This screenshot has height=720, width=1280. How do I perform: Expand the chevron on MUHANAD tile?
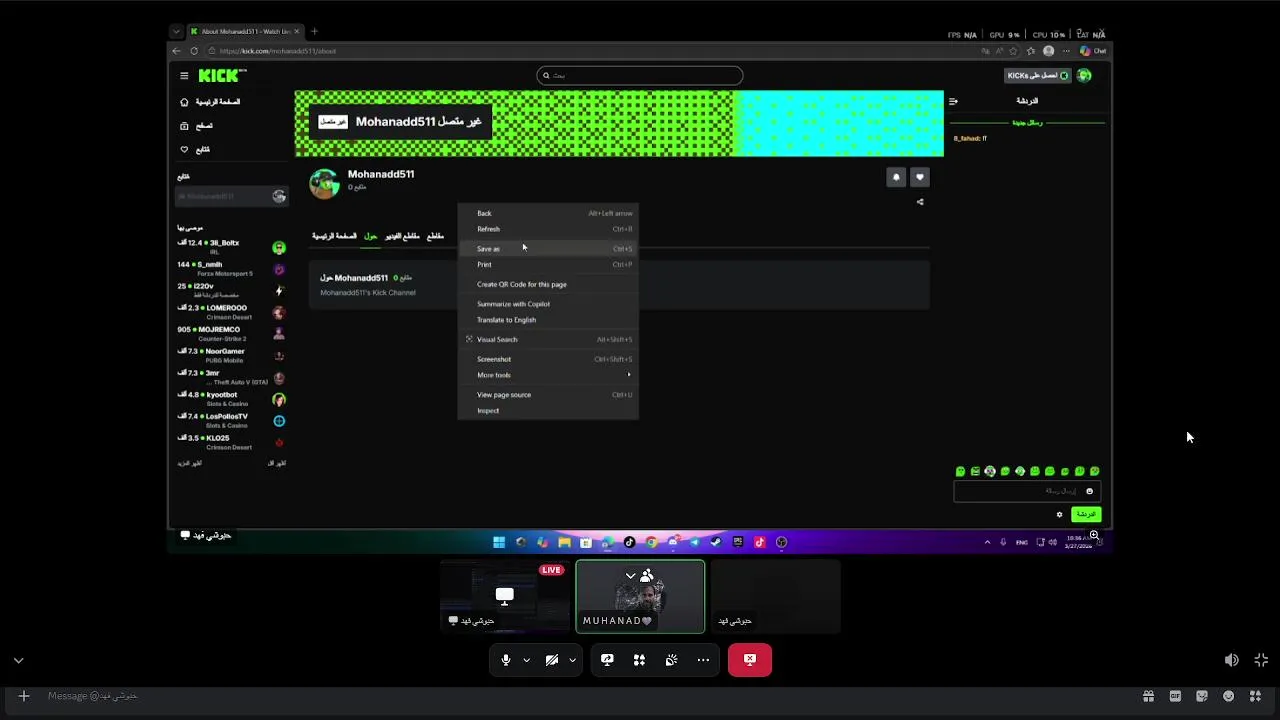pos(630,576)
